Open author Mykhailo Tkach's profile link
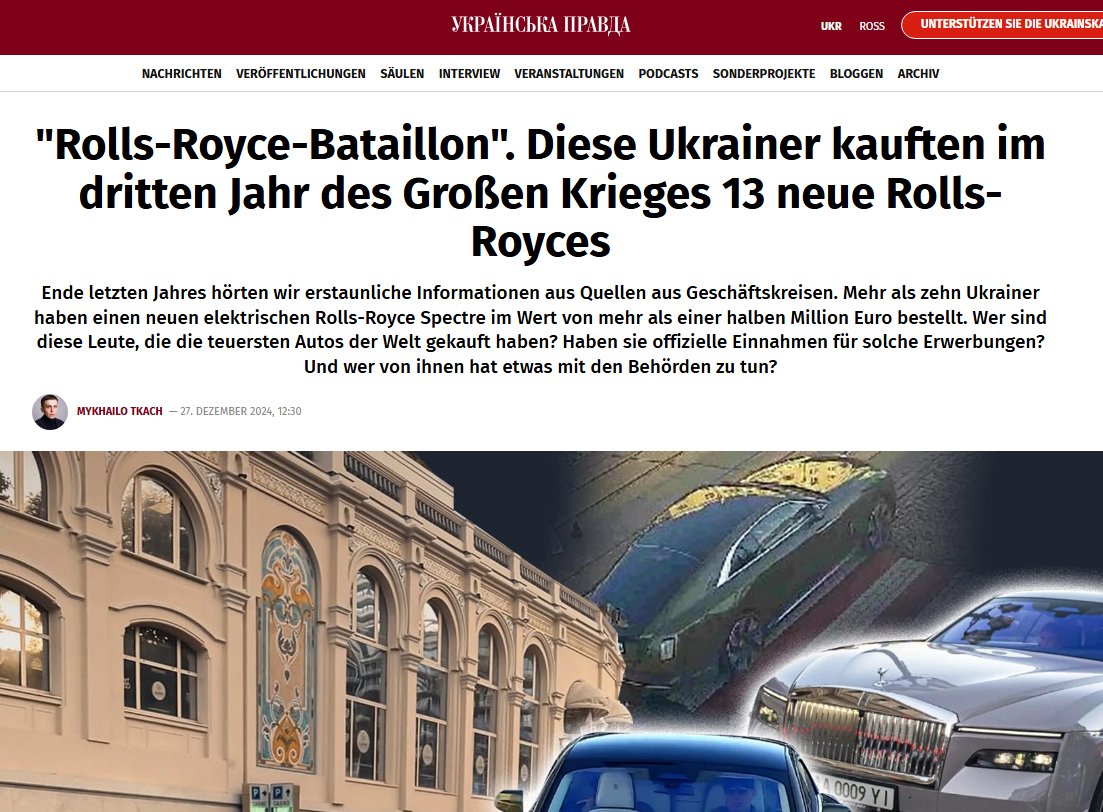 coord(120,411)
